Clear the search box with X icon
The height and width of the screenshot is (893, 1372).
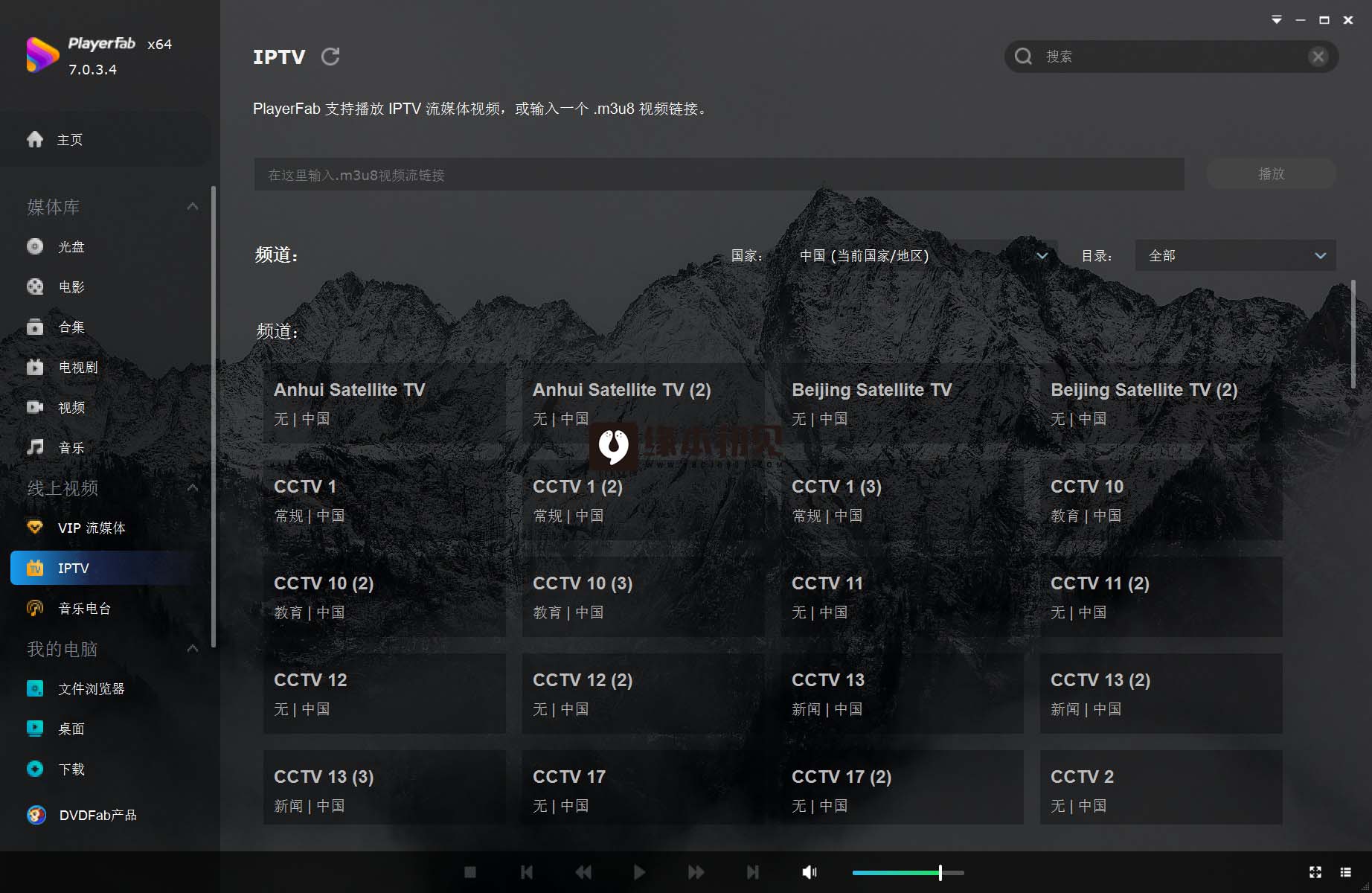tap(1318, 57)
